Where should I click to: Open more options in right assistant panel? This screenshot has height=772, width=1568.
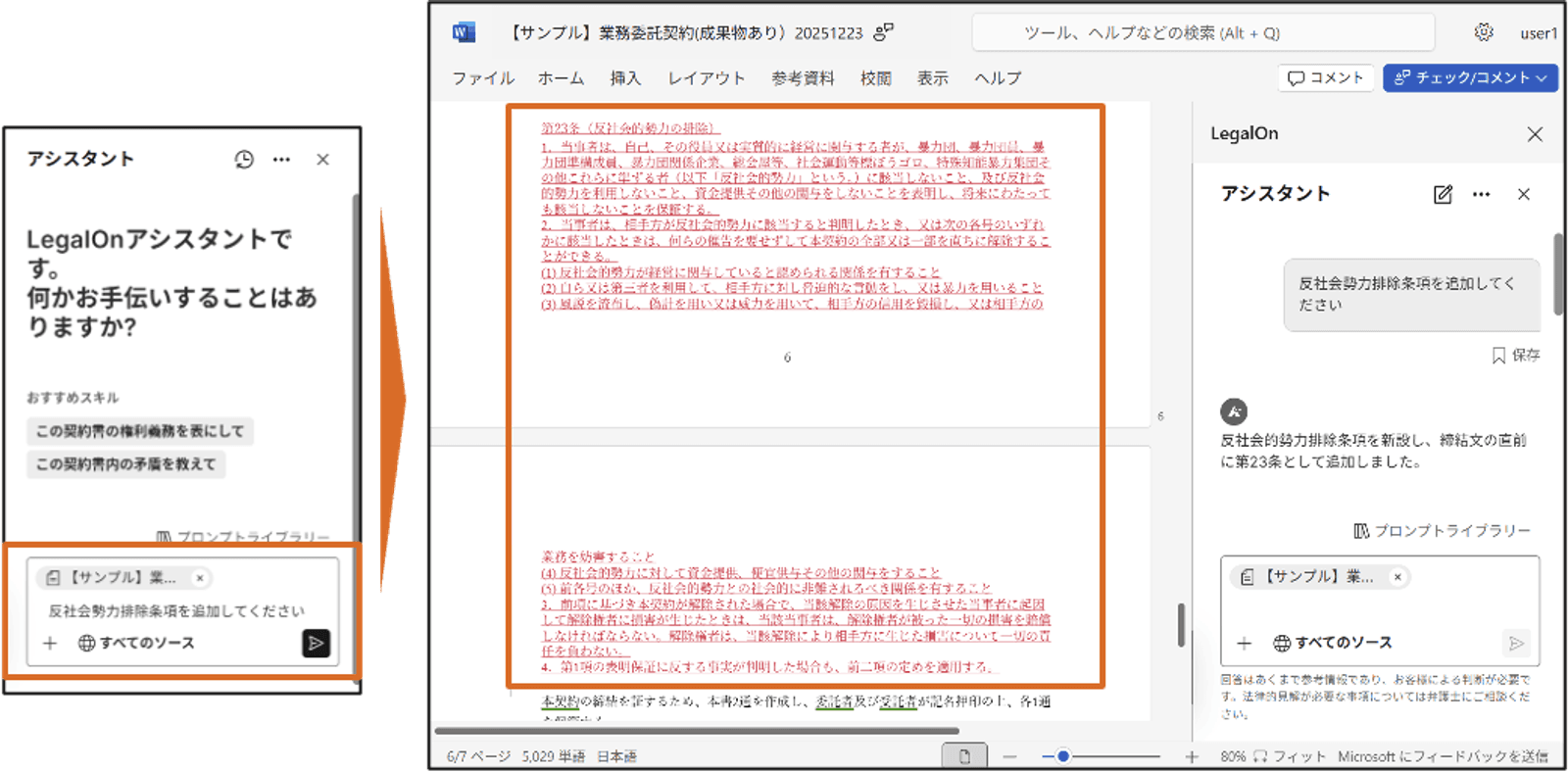1481,194
